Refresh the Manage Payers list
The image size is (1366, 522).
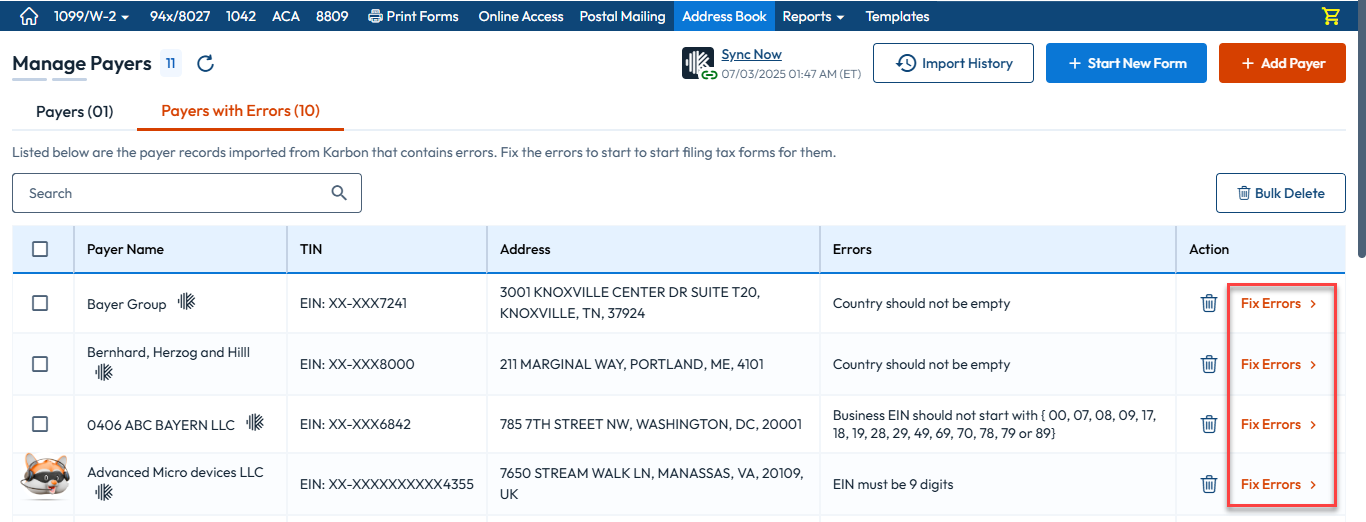click(x=205, y=64)
